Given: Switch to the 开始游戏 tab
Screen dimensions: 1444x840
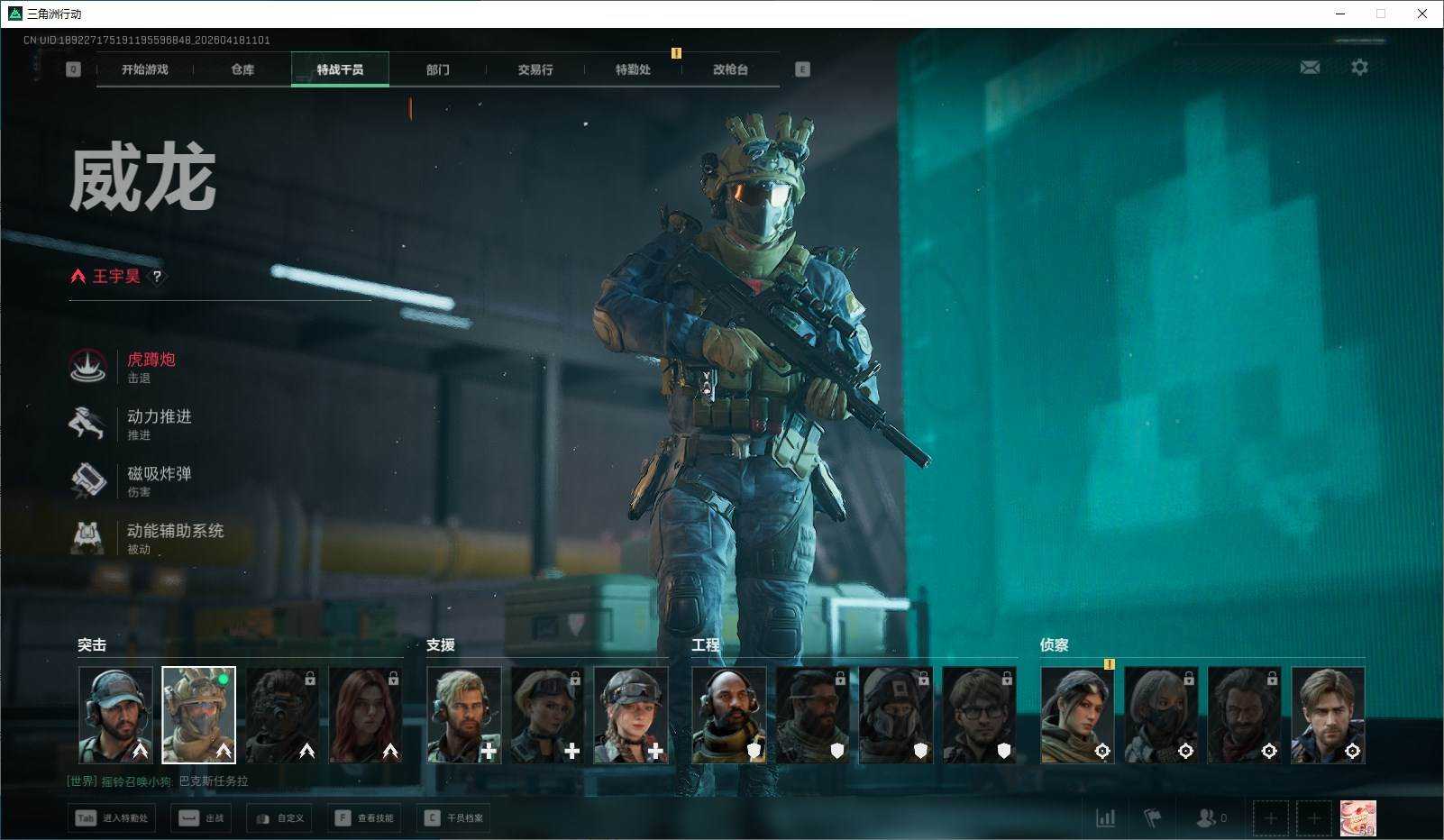Looking at the screenshot, I should pyautogui.click(x=145, y=69).
